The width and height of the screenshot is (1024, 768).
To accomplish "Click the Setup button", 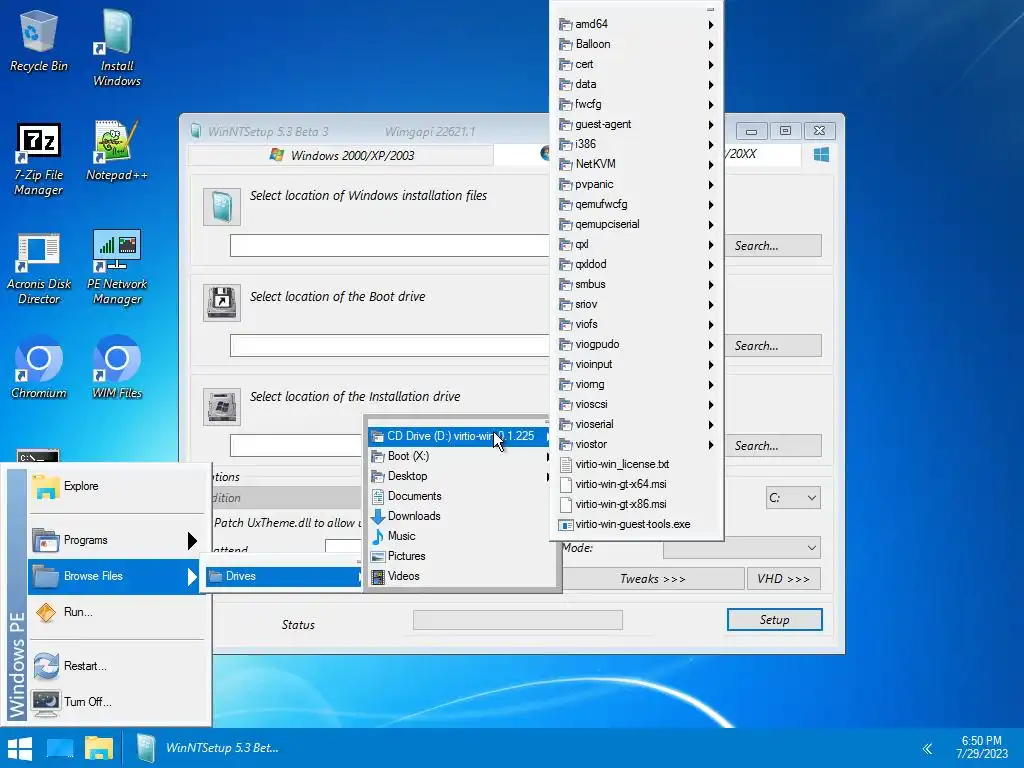I will [775, 620].
